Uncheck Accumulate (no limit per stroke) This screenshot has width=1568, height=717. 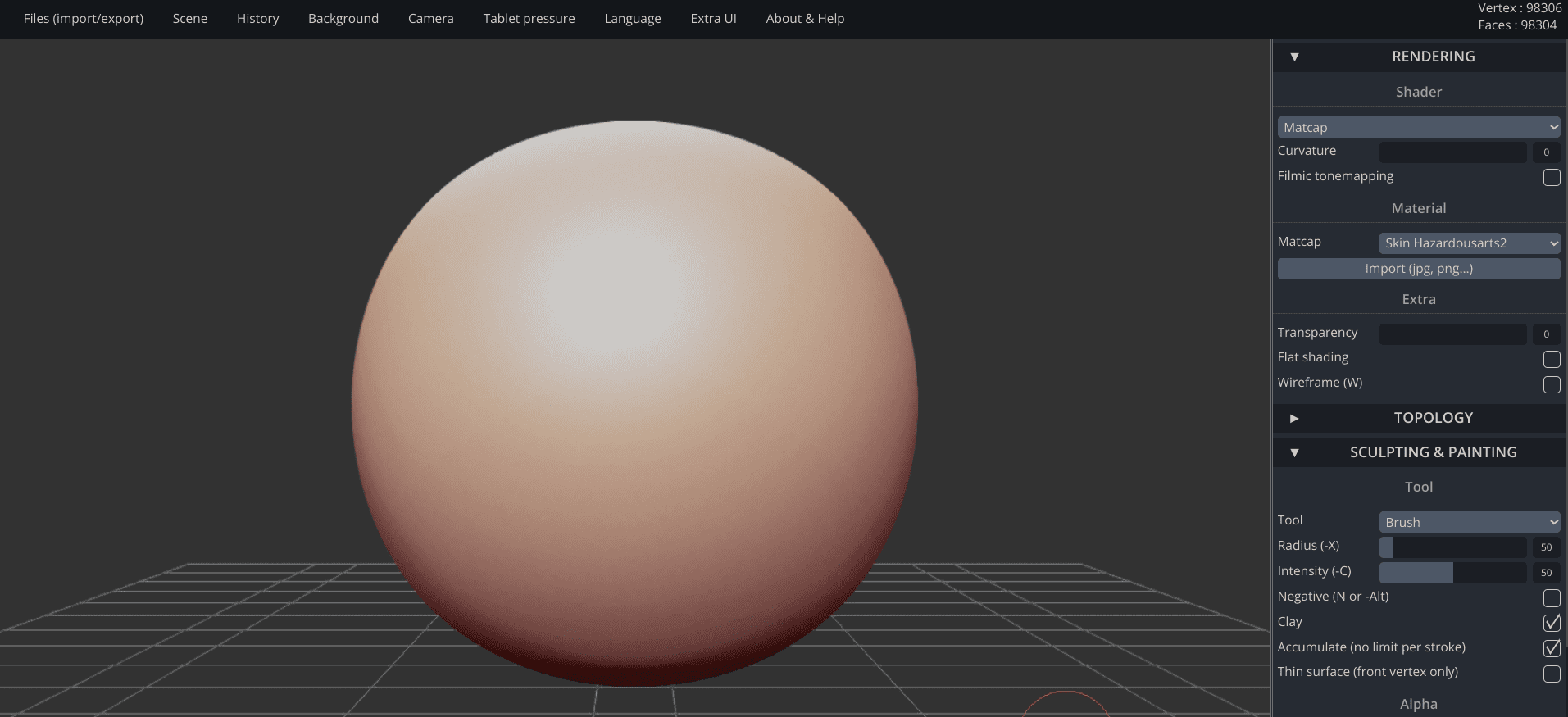click(1552, 648)
